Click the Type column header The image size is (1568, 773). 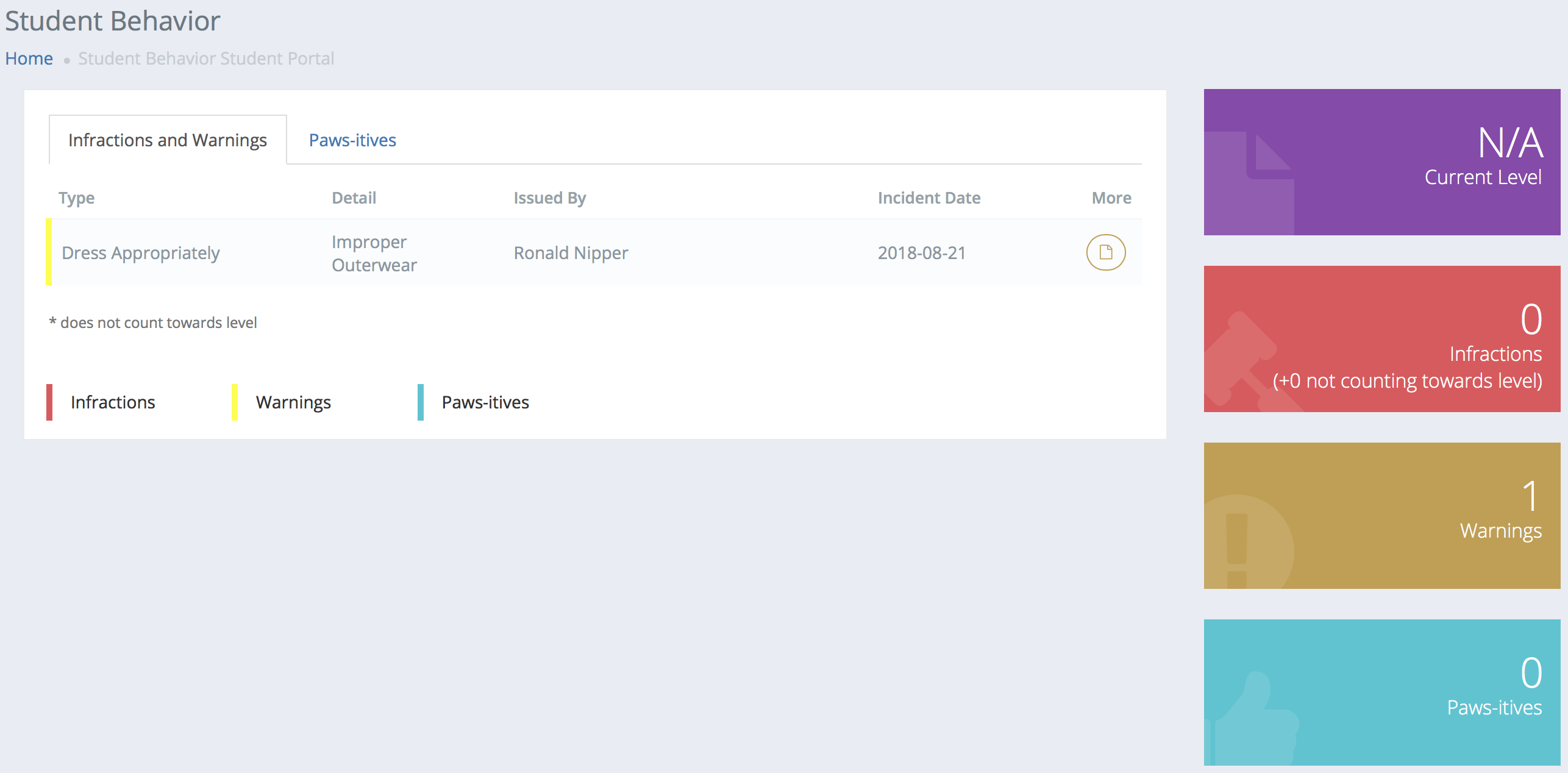(x=76, y=198)
